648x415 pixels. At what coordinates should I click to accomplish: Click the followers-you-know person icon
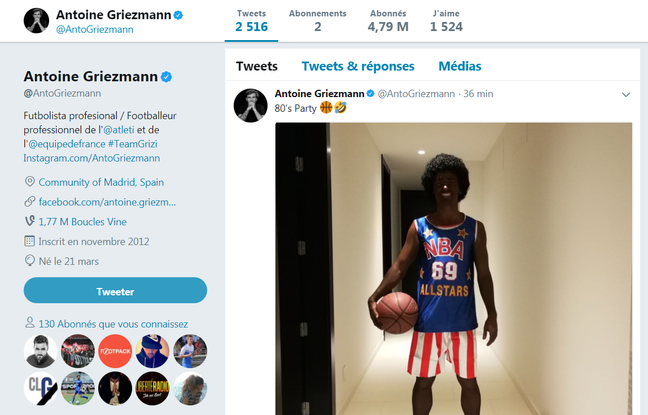pyautogui.click(x=29, y=324)
